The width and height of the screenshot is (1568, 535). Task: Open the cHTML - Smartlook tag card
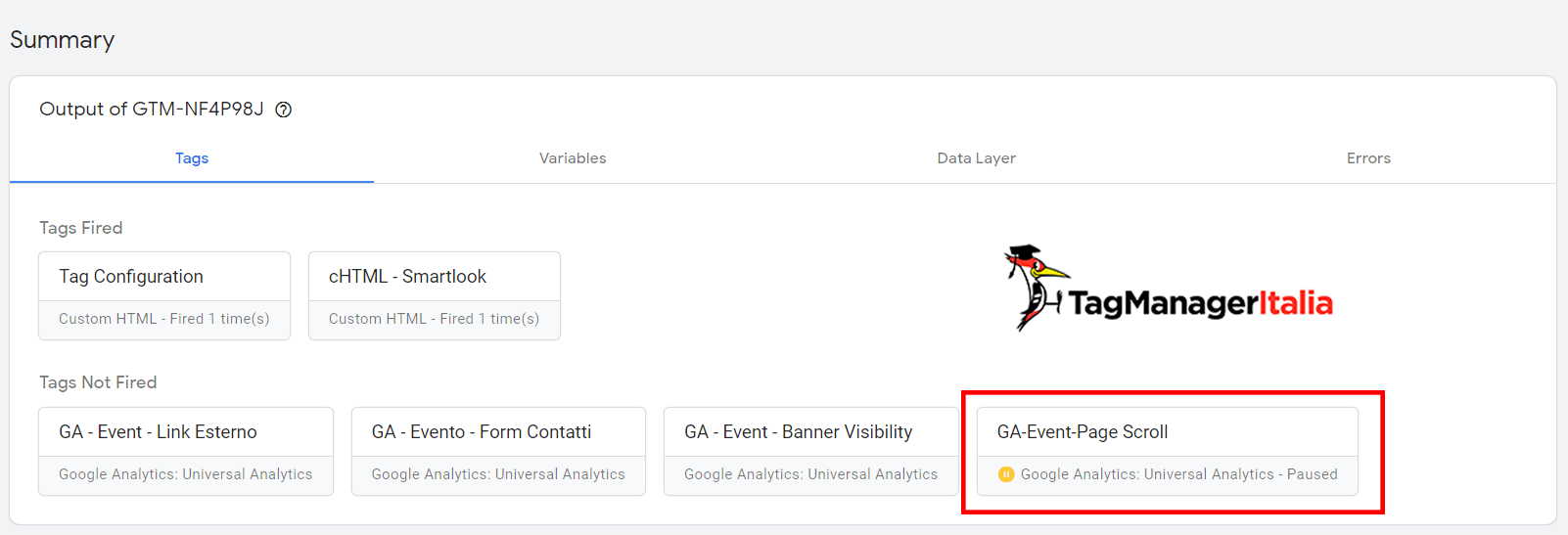click(435, 296)
